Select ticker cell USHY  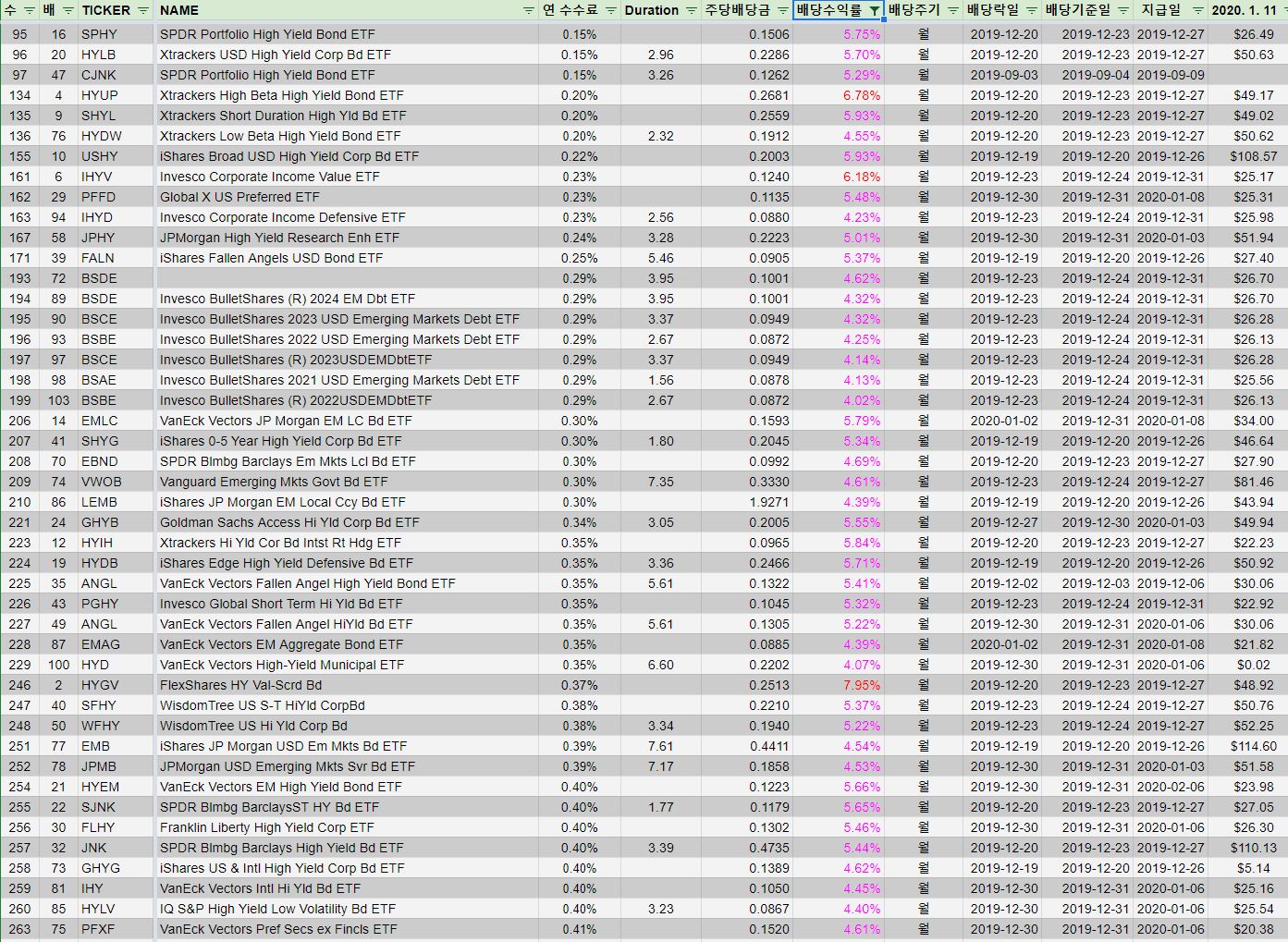115,156
